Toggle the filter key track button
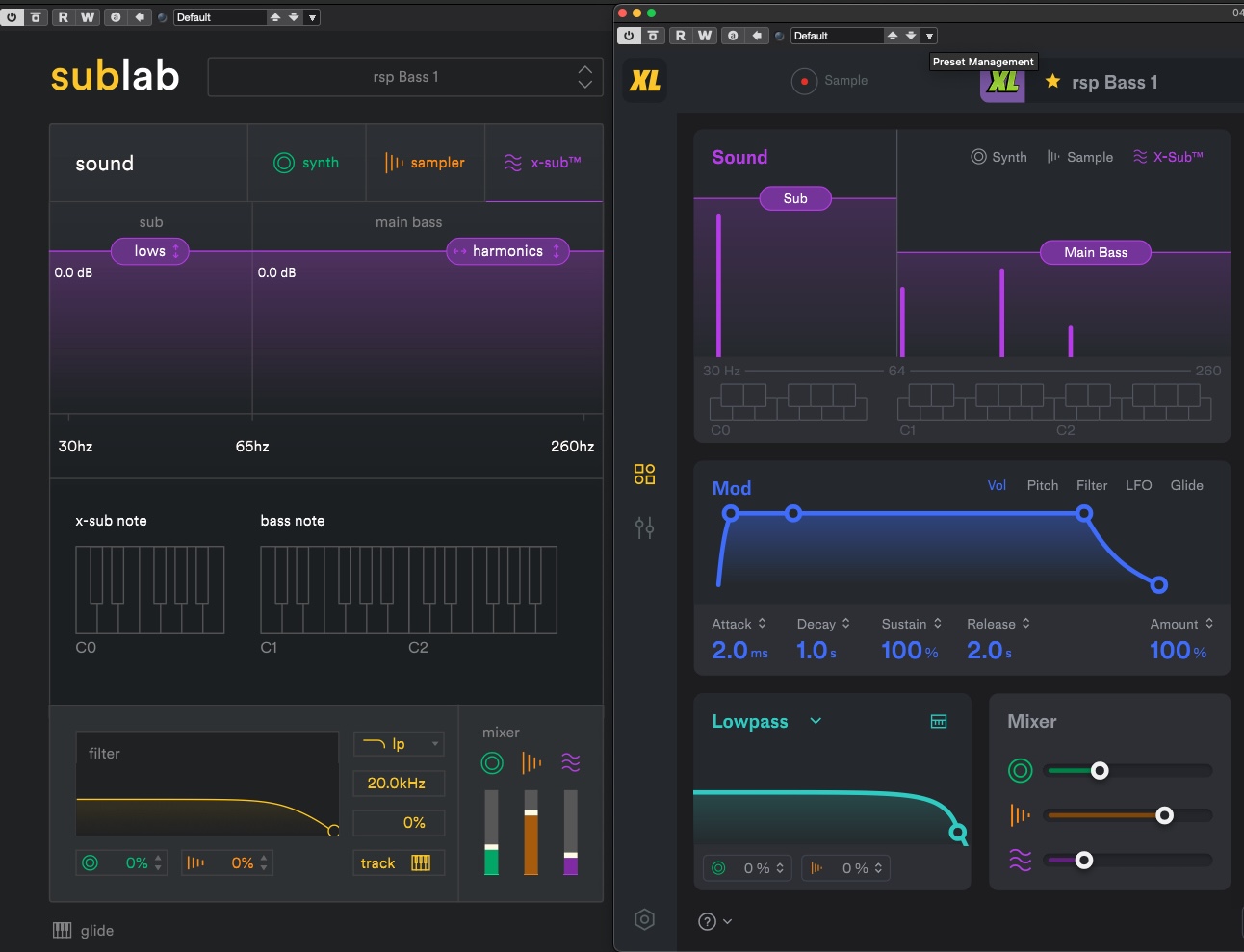1244x952 pixels. click(x=398, y=862)
